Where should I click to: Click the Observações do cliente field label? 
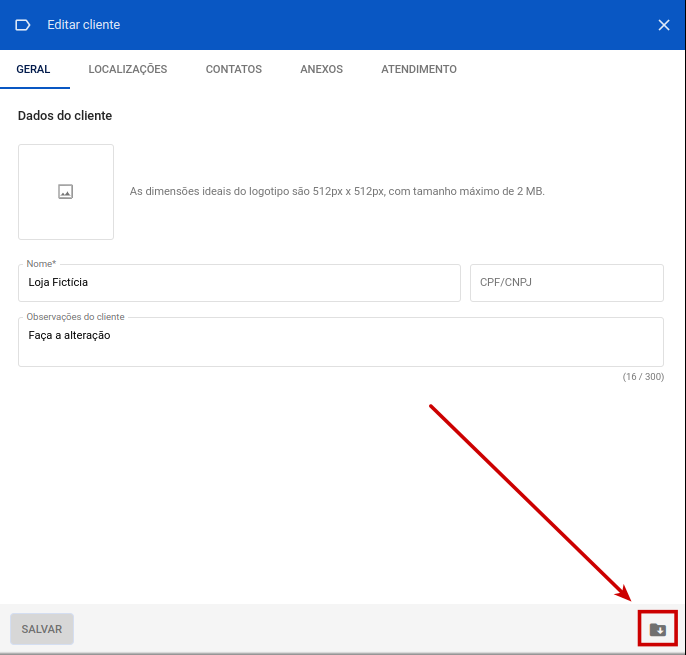(x=75, y=317)
